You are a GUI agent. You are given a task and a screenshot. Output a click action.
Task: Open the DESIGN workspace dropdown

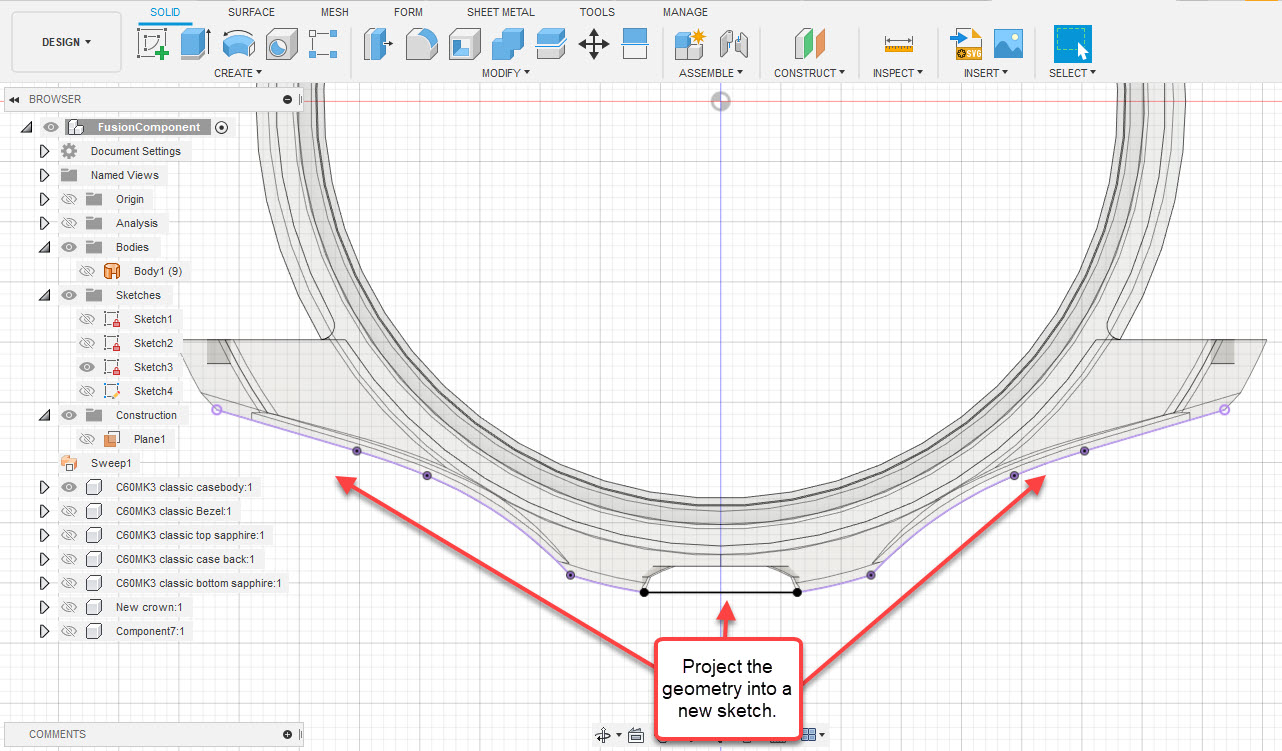(x=66, y=42)
